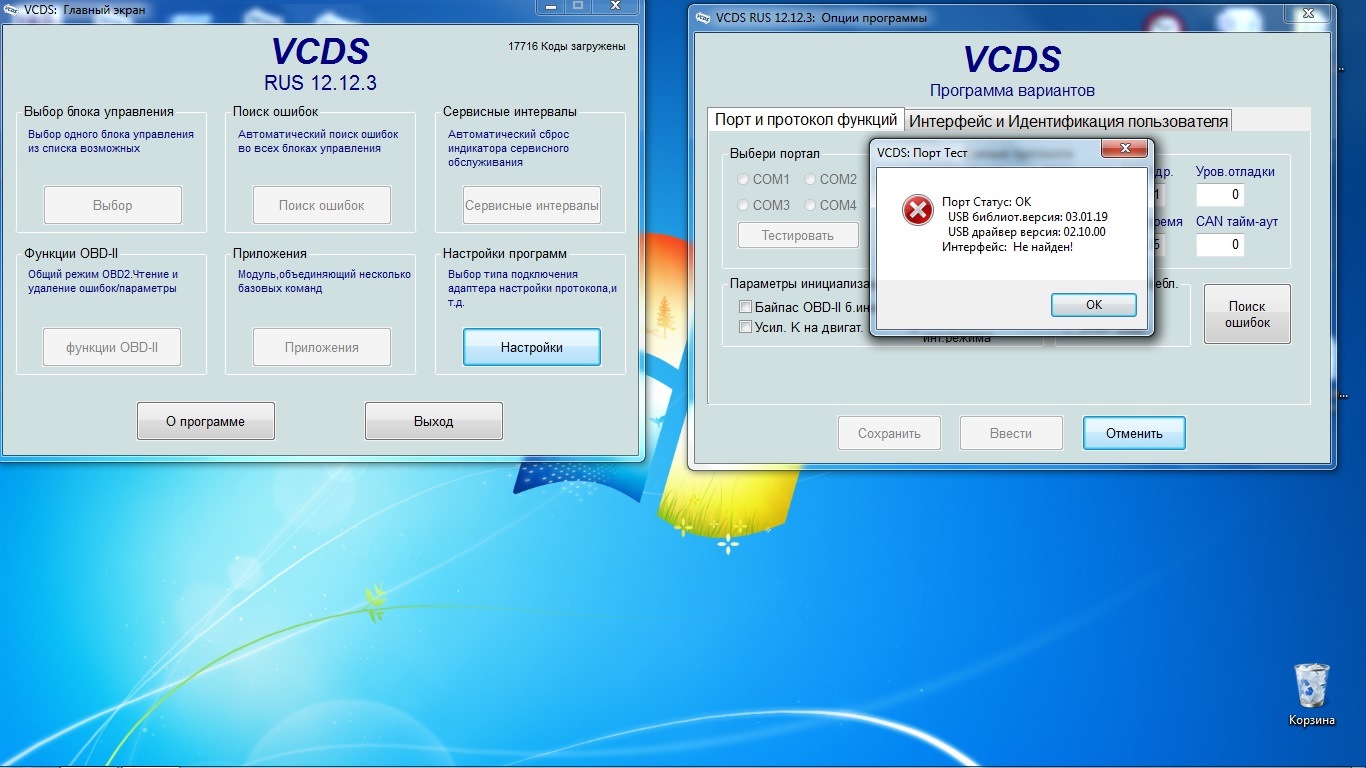Click the Настройки button
Screen dimensions: 1366x768
coord(532,347)
